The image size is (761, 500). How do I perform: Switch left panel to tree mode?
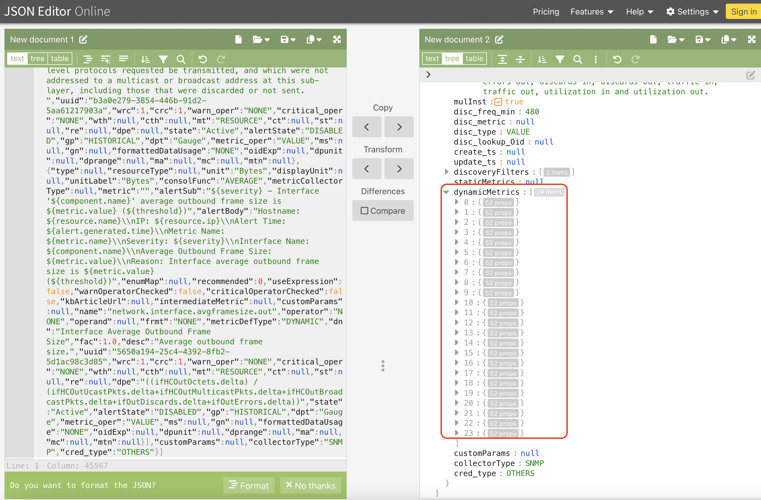38,59
